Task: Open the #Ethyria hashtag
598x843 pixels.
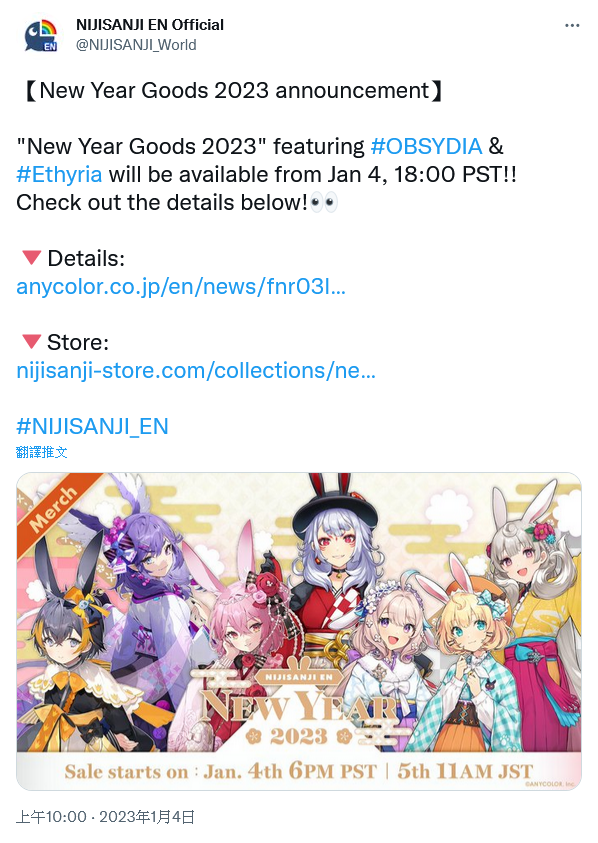Action: click(59, 174)
